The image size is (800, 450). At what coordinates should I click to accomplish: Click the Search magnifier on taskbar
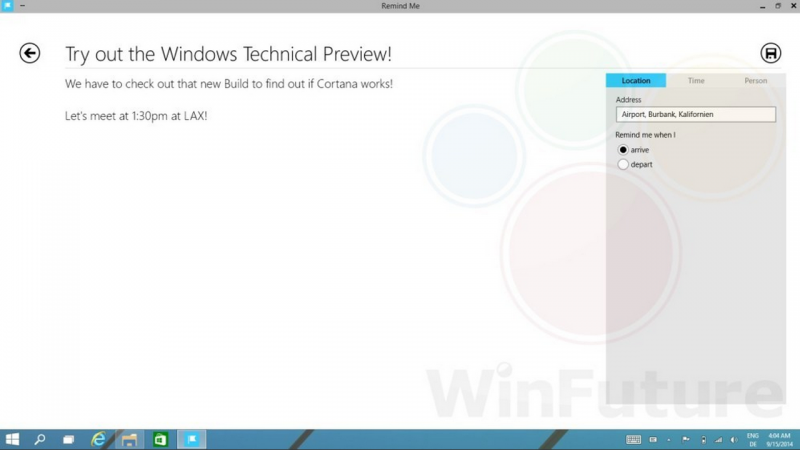coord(41,439)
